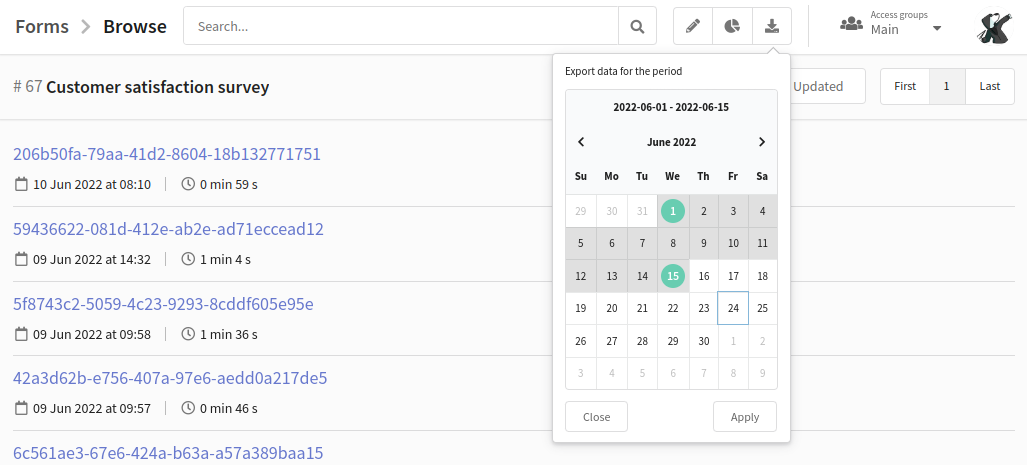Viewport: 1027px width, 465px height.
Task: Click the Forms breadcrumb
Action: click(42, 26)
